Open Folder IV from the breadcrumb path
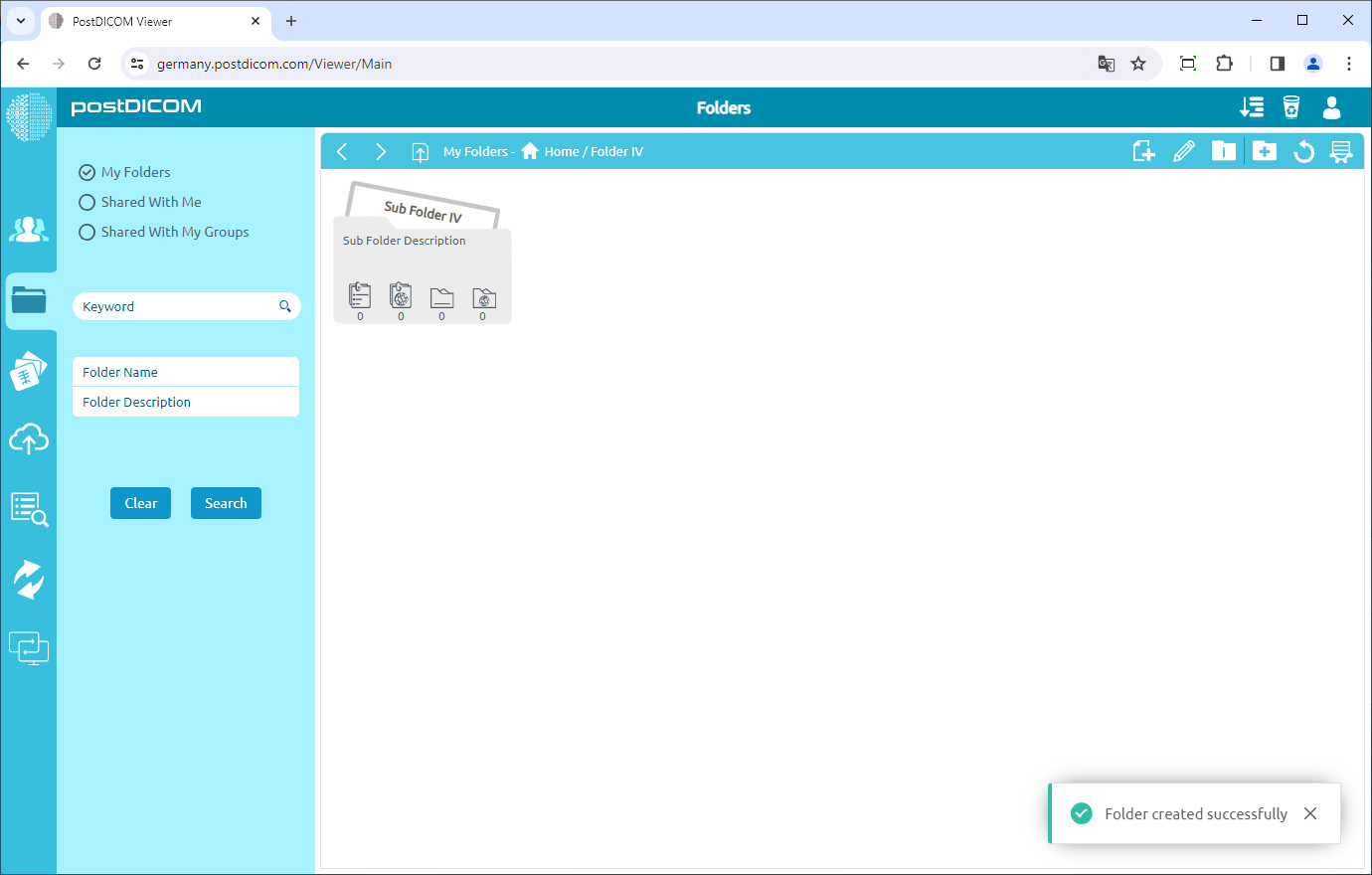This screenshot has height=875, width=1372. (x=618, y=151)
